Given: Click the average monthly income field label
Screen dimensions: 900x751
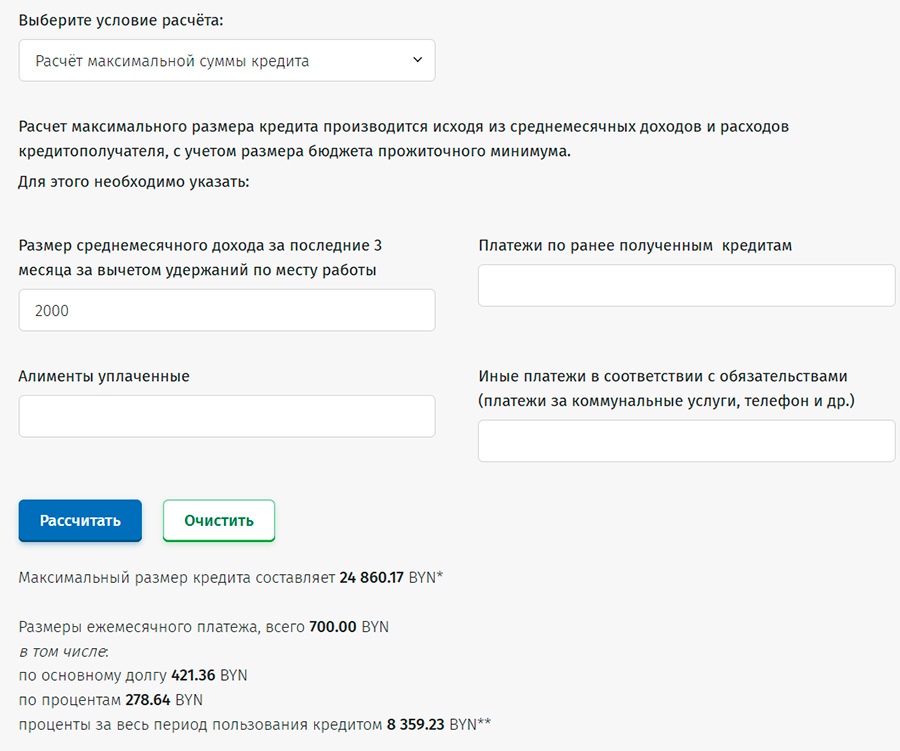Looking at the screenshot, I should (x=200, y=258).
